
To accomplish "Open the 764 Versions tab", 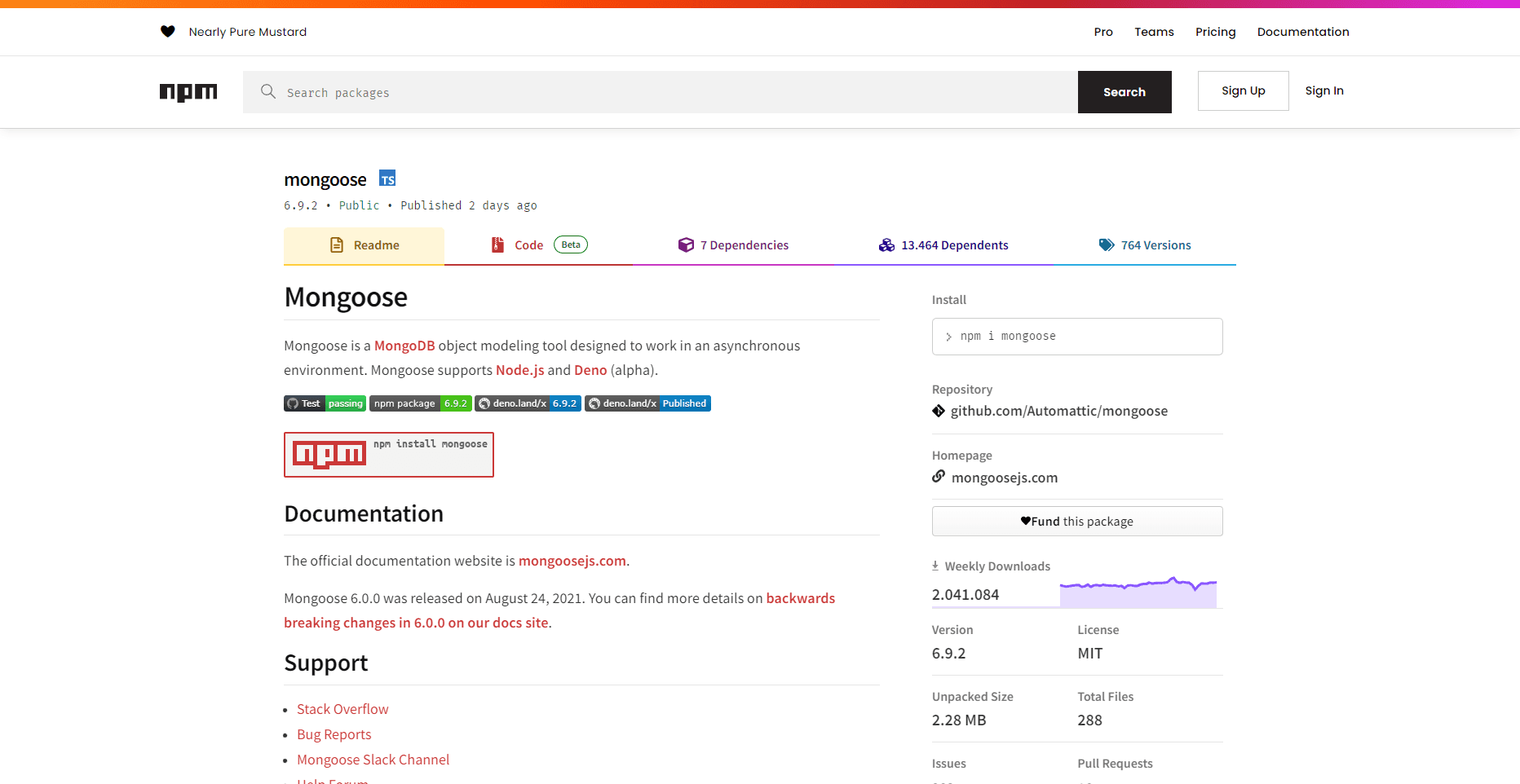I will click(1145, 245).
